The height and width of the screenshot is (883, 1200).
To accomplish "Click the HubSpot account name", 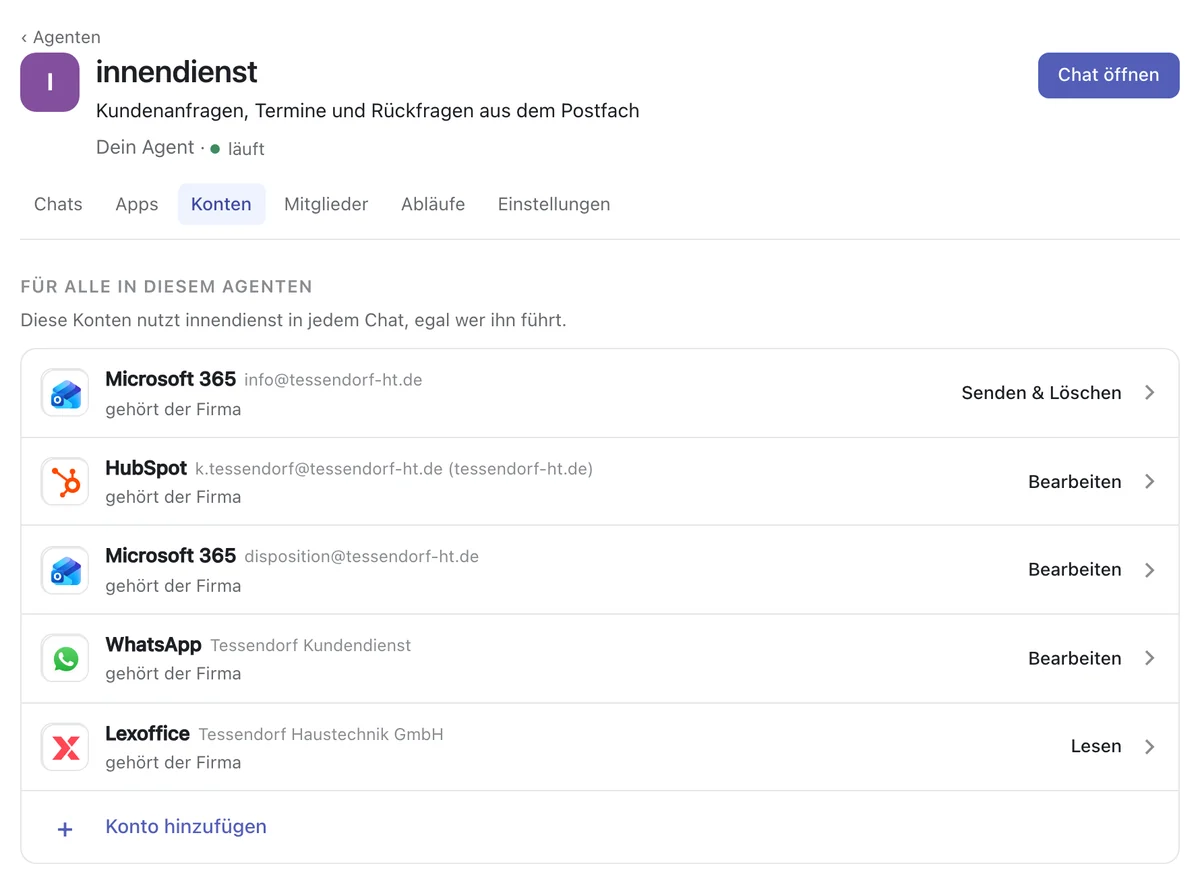I will click(x=146, y=468).
